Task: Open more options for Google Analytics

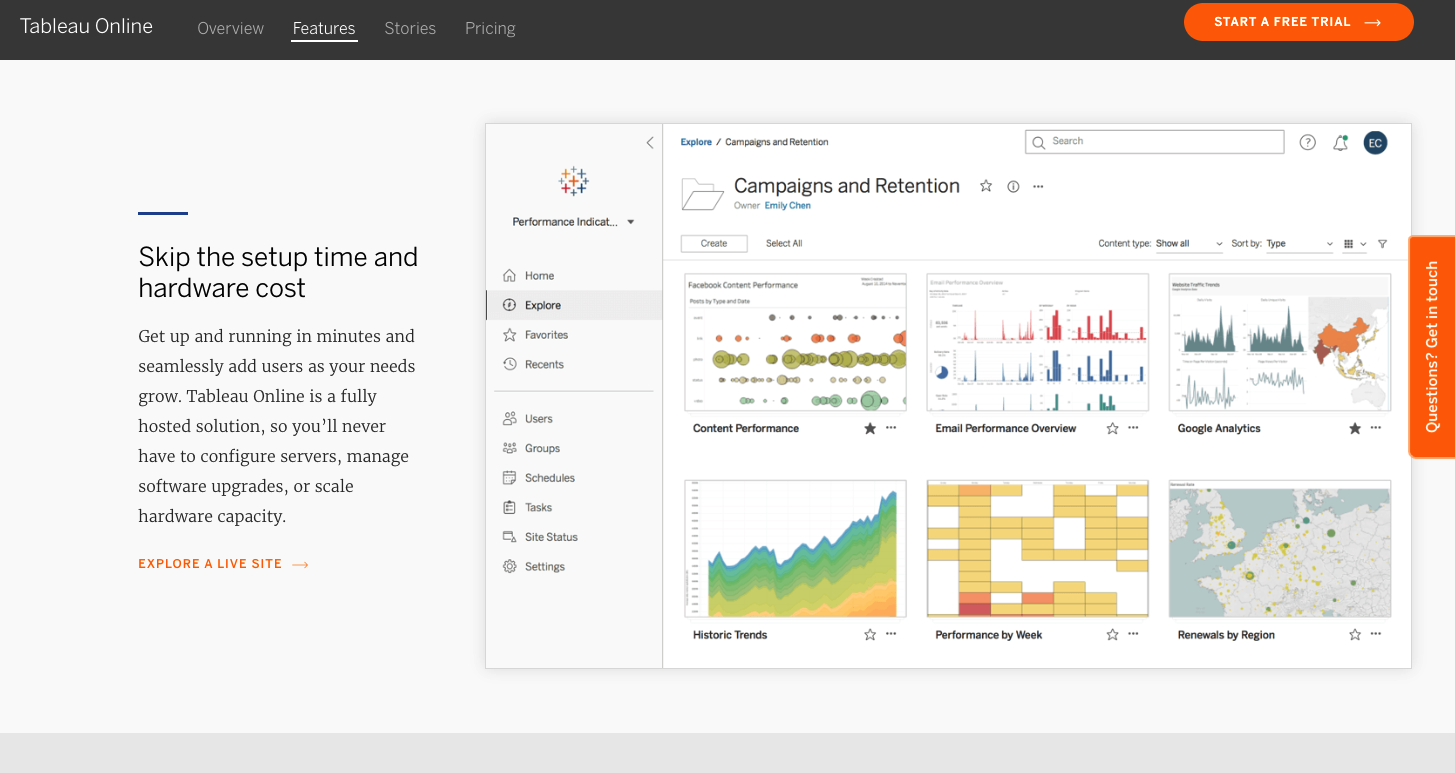Action: coord(1376,428)
